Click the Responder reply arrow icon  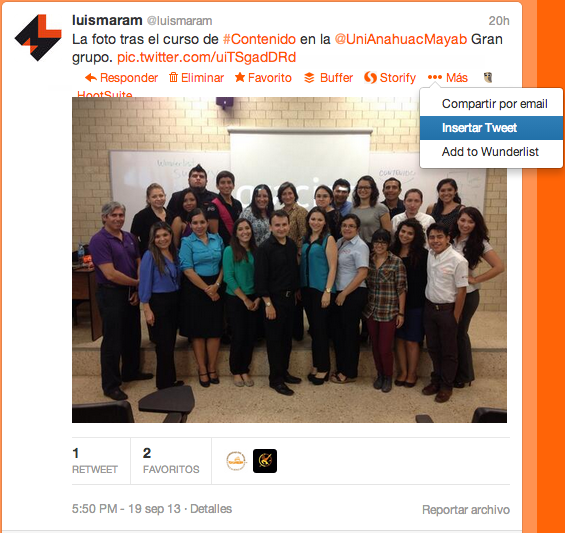(x=91, y=77)
